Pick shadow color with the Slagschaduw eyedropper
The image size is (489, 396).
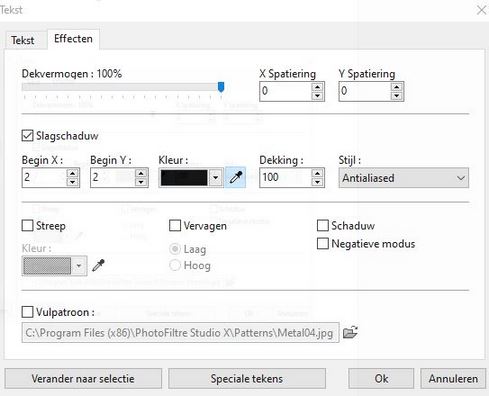tap(236, 177)
